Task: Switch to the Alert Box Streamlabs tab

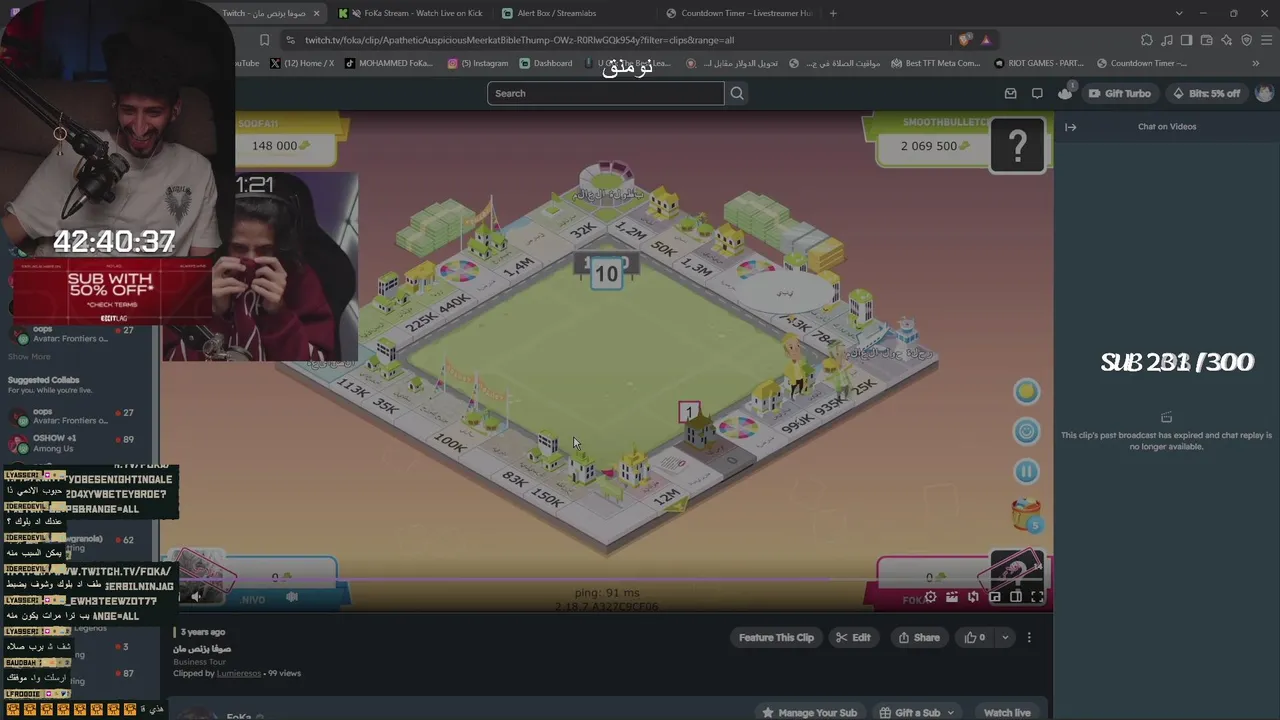Action: pos(575,13)
